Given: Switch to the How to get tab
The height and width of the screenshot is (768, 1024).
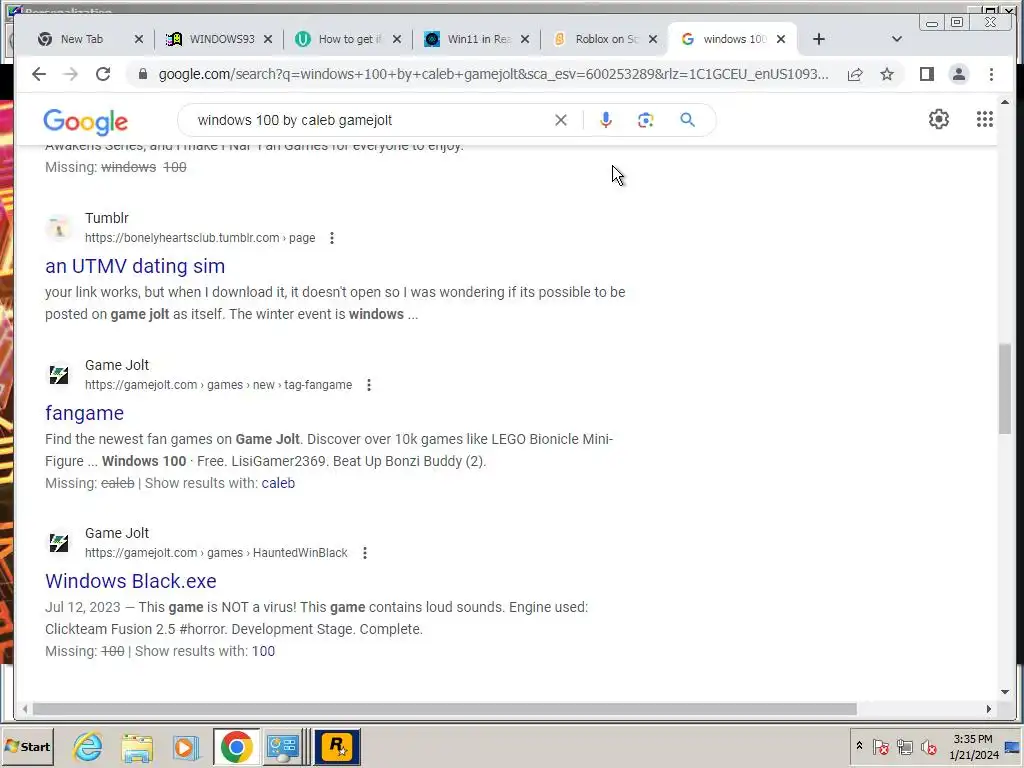Looking at the screenshot, I should [x=349, y=39].
